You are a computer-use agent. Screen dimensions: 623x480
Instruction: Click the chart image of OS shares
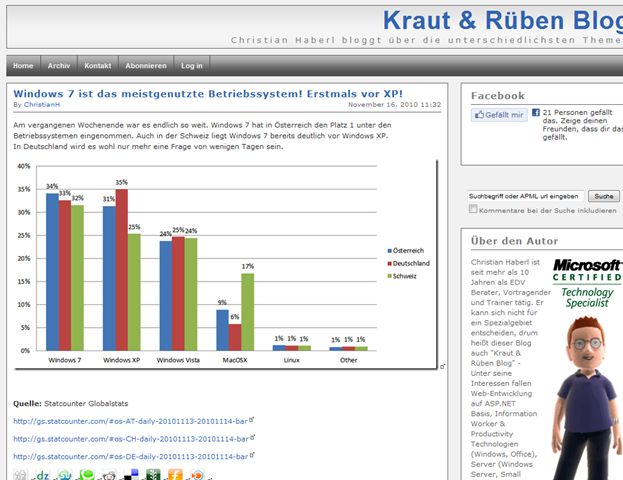tap(226, 264)
